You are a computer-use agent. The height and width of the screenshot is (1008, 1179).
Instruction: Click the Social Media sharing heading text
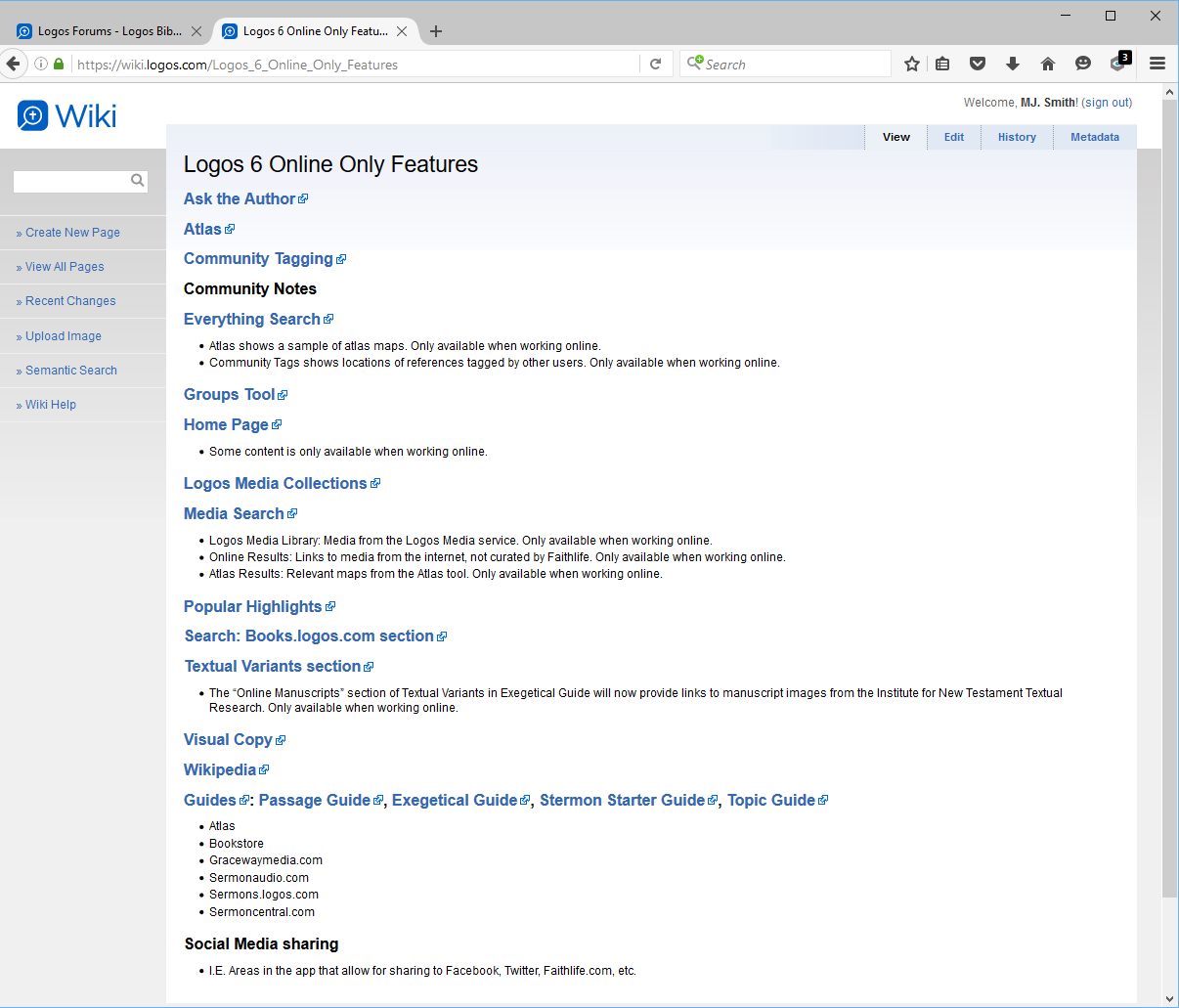(x=262, y=943)
